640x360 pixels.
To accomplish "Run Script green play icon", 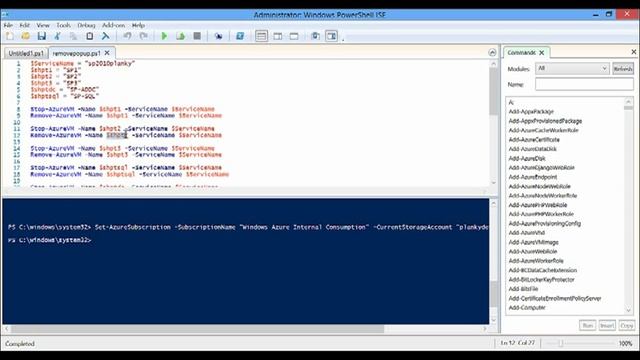I will [164, 36].
